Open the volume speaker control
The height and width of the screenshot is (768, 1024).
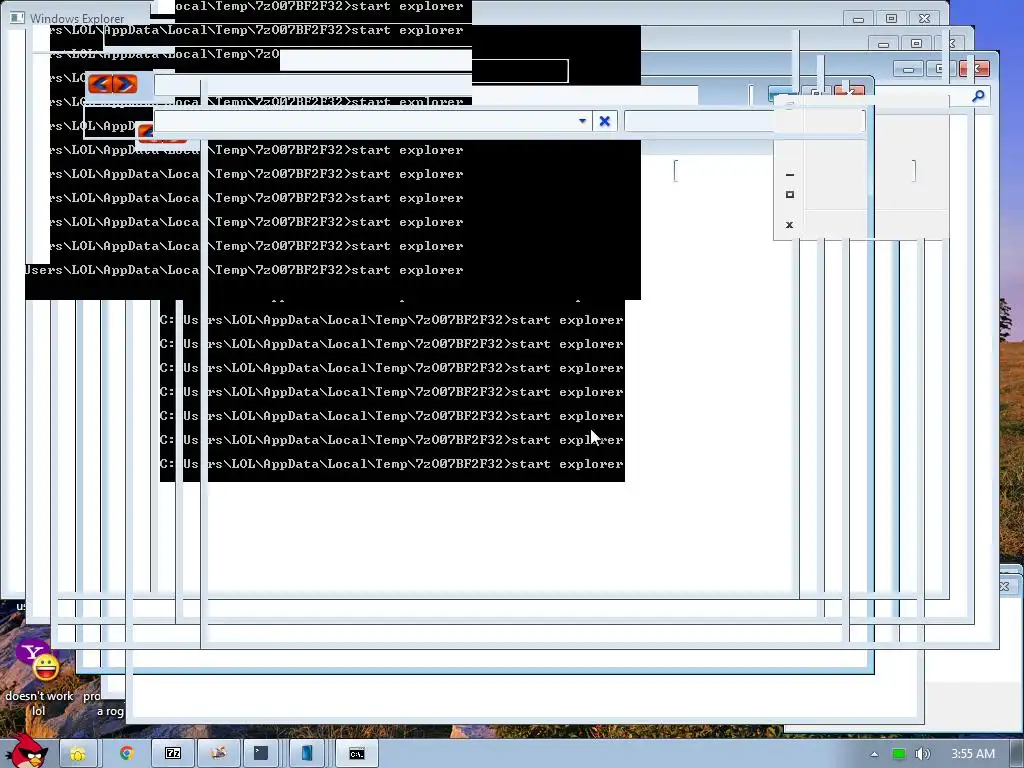922,754
